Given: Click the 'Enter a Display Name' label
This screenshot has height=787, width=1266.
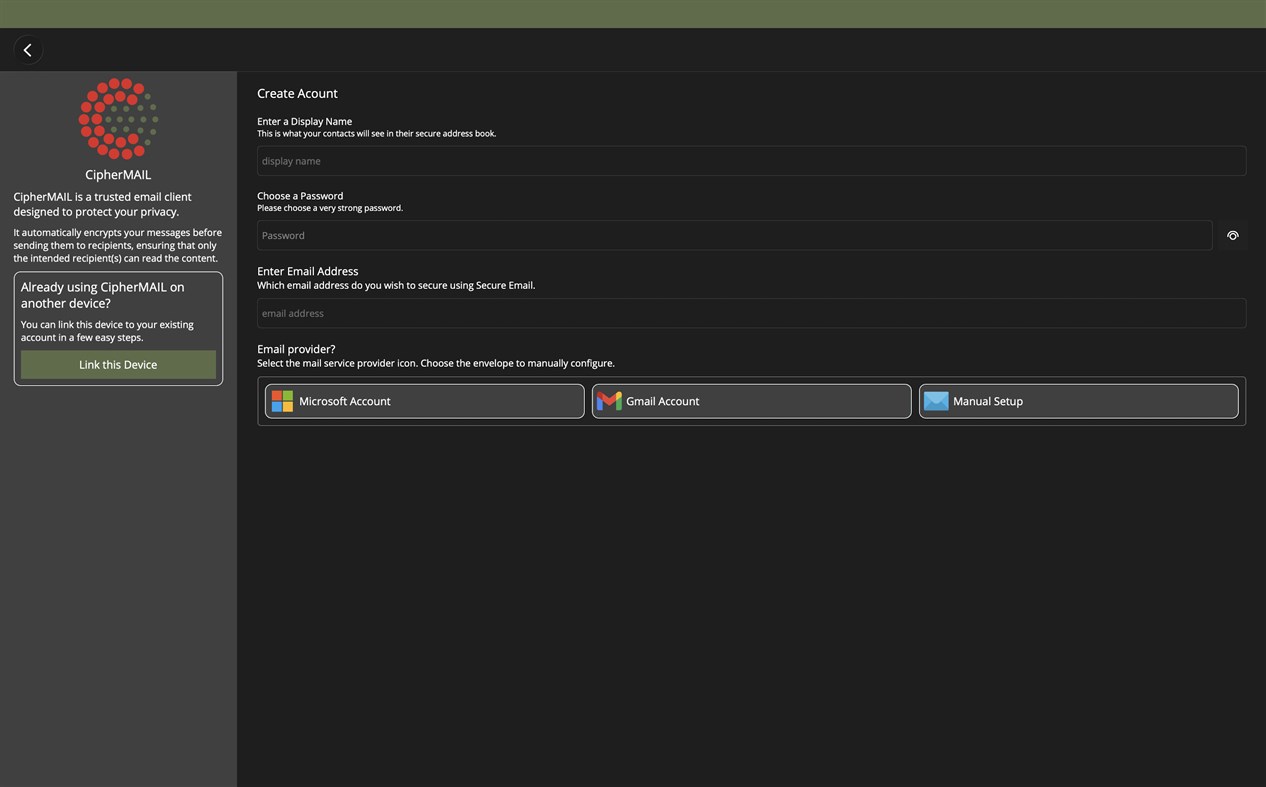Looking at the screenshot, I should [x=304, y=121].
